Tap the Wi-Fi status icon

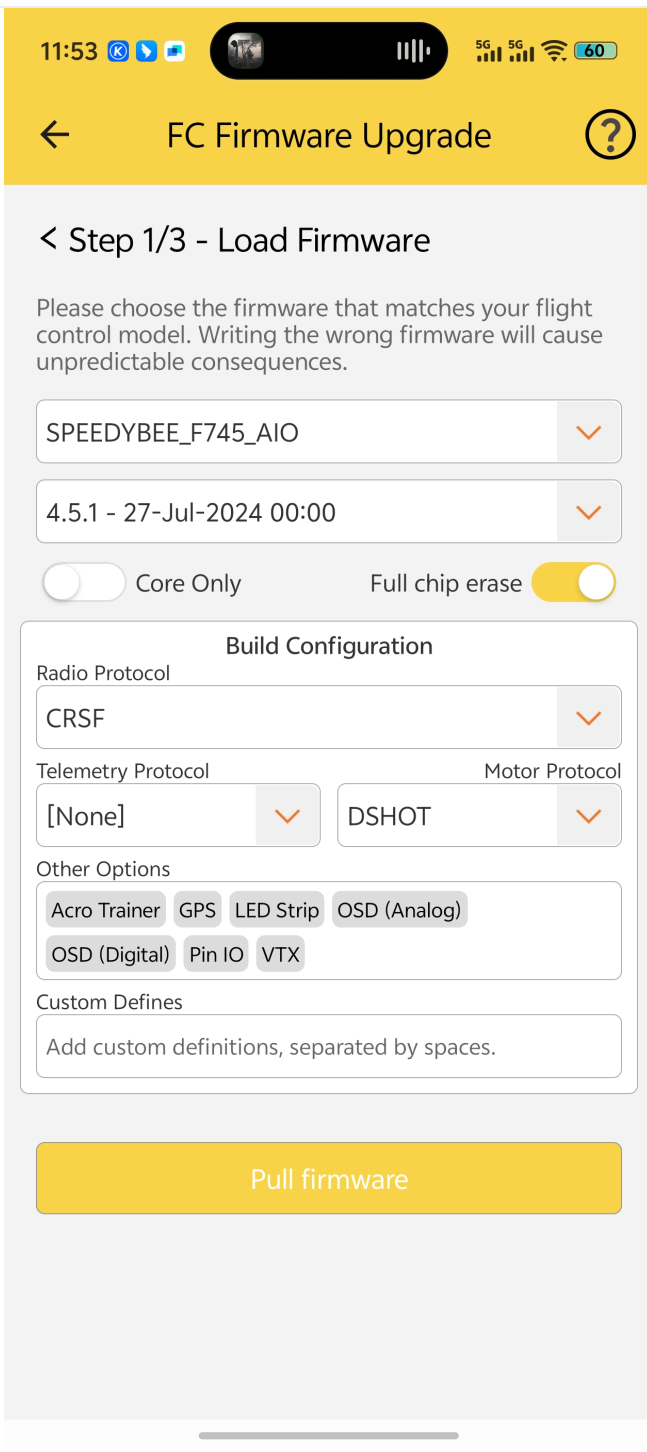click(x=553, y=50)
